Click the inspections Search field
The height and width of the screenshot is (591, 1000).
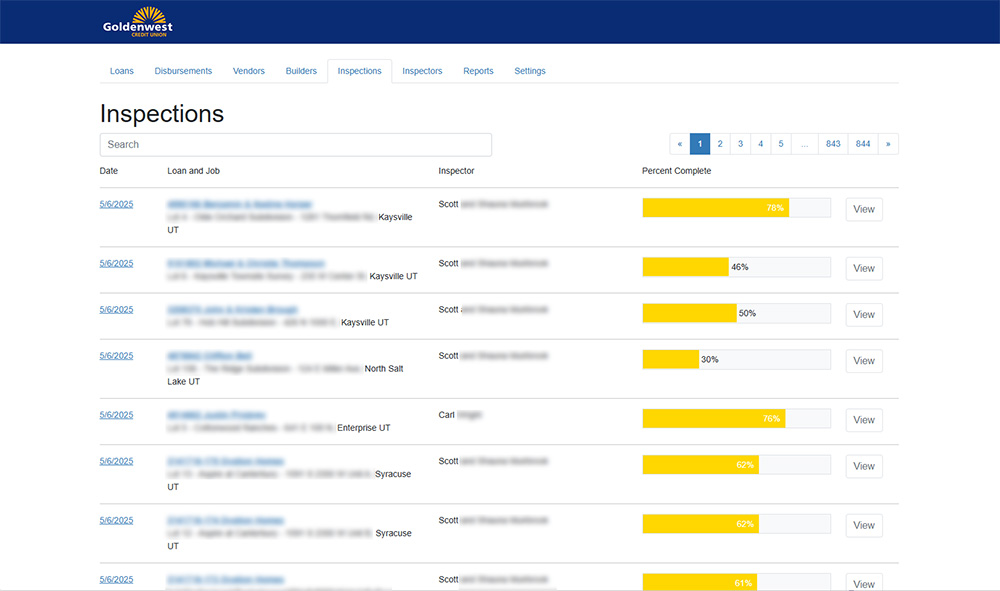point(296,145)
